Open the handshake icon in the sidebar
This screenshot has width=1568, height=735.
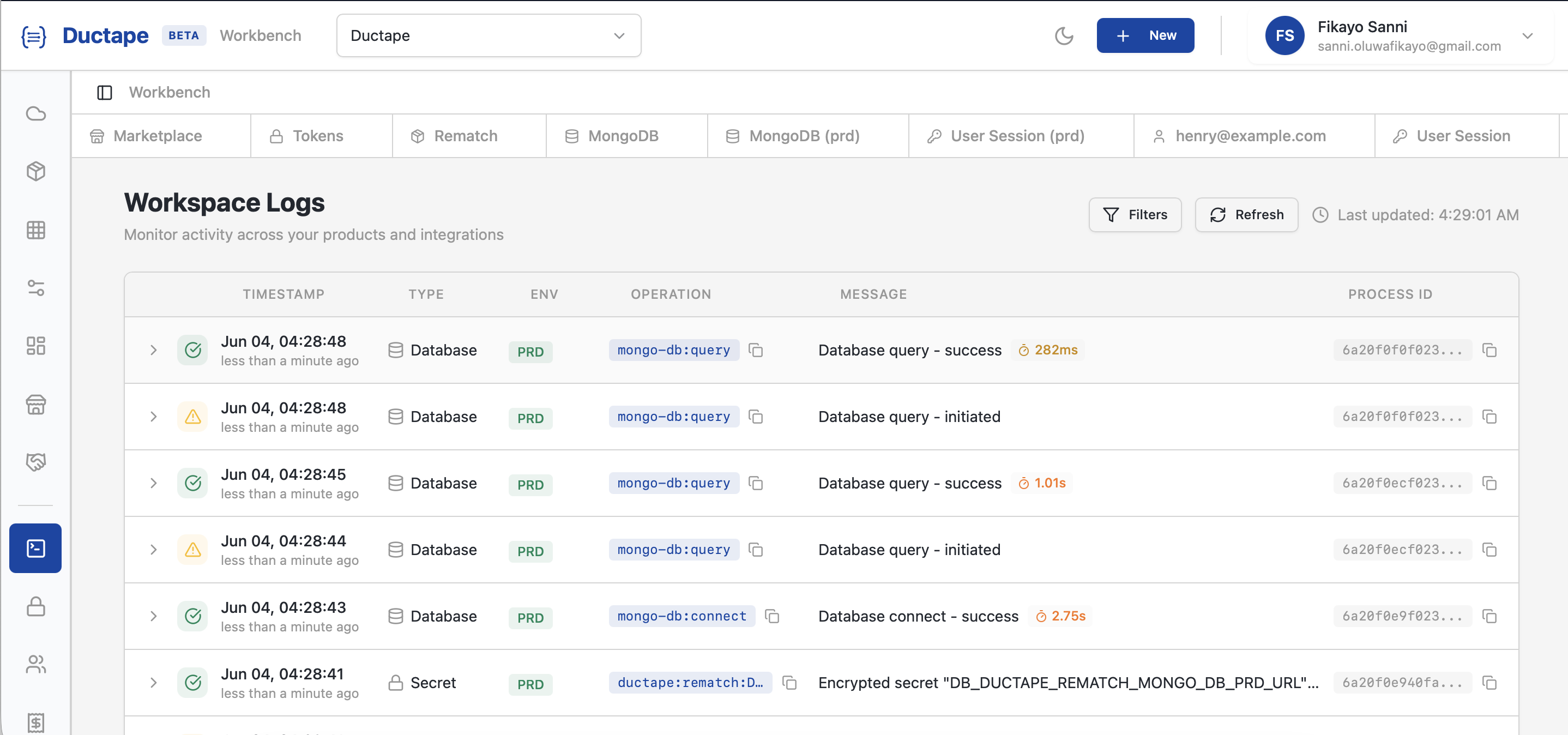[36, 462]
